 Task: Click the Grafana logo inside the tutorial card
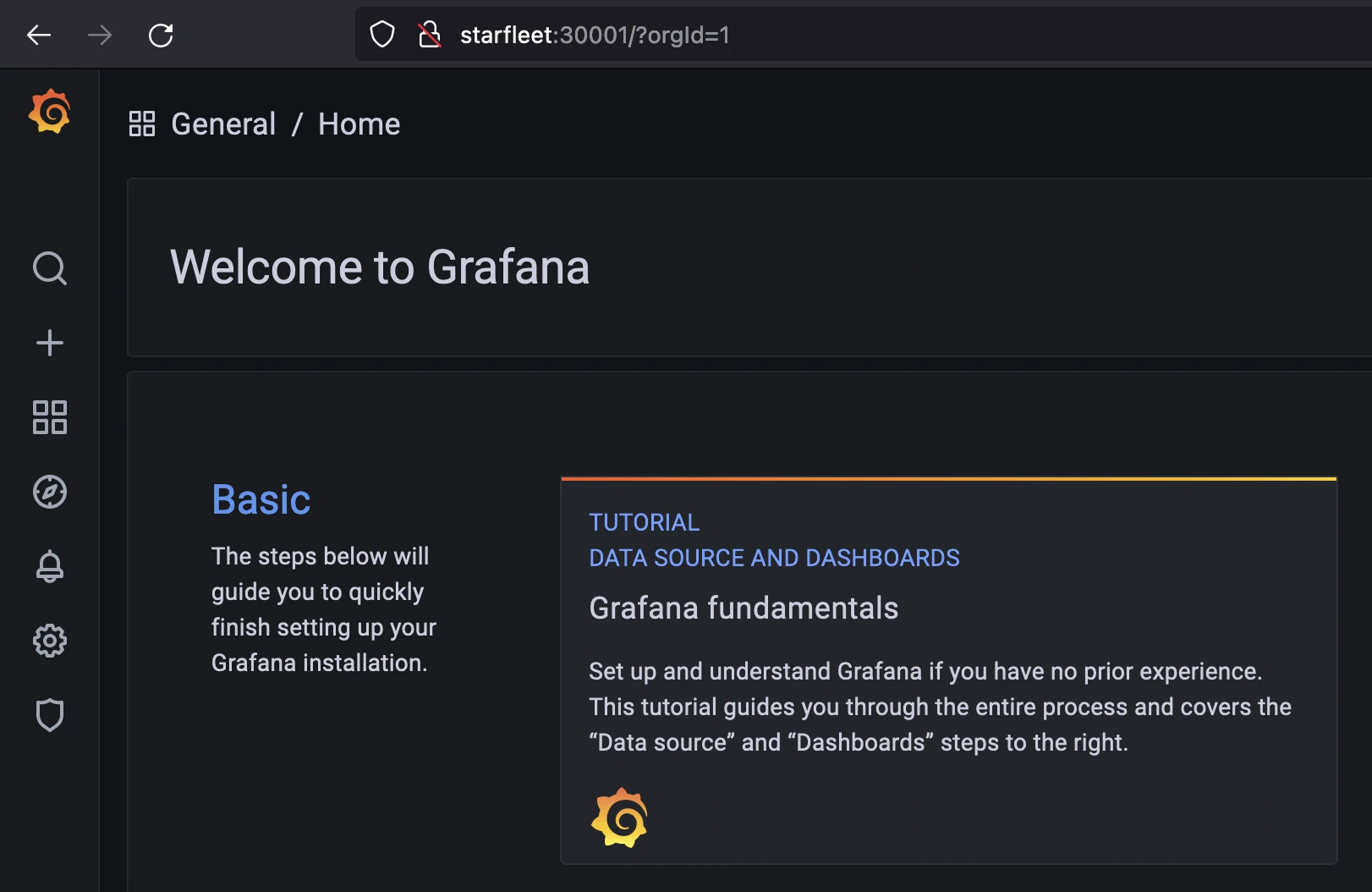coord(619,818)
